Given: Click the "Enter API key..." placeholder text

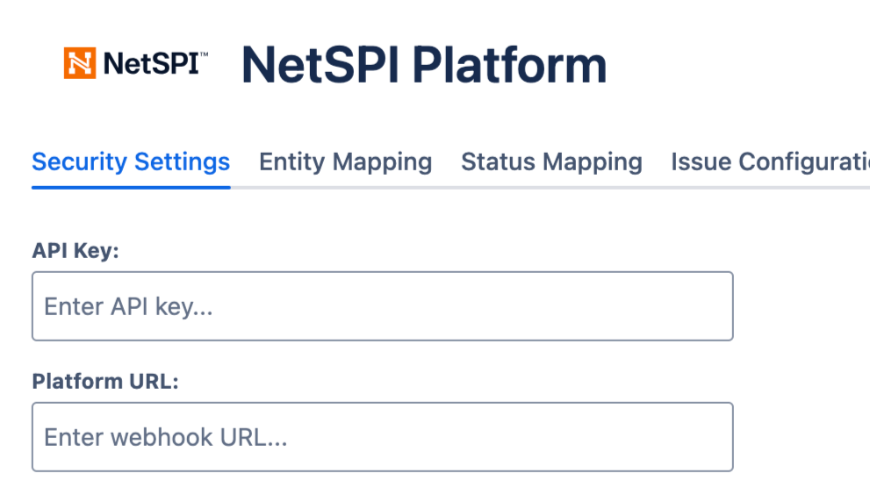Looking at the screenshot, I should tap(128, 307).
